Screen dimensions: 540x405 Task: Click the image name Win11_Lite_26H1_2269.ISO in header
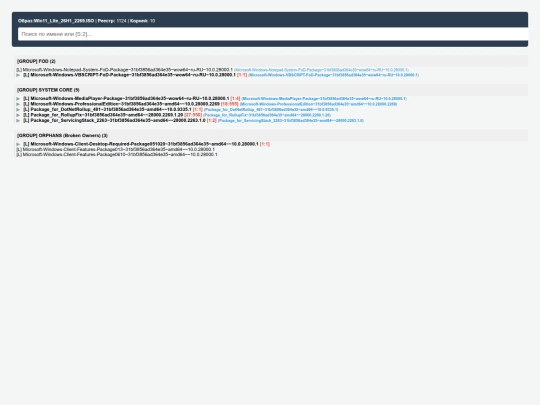64,21
